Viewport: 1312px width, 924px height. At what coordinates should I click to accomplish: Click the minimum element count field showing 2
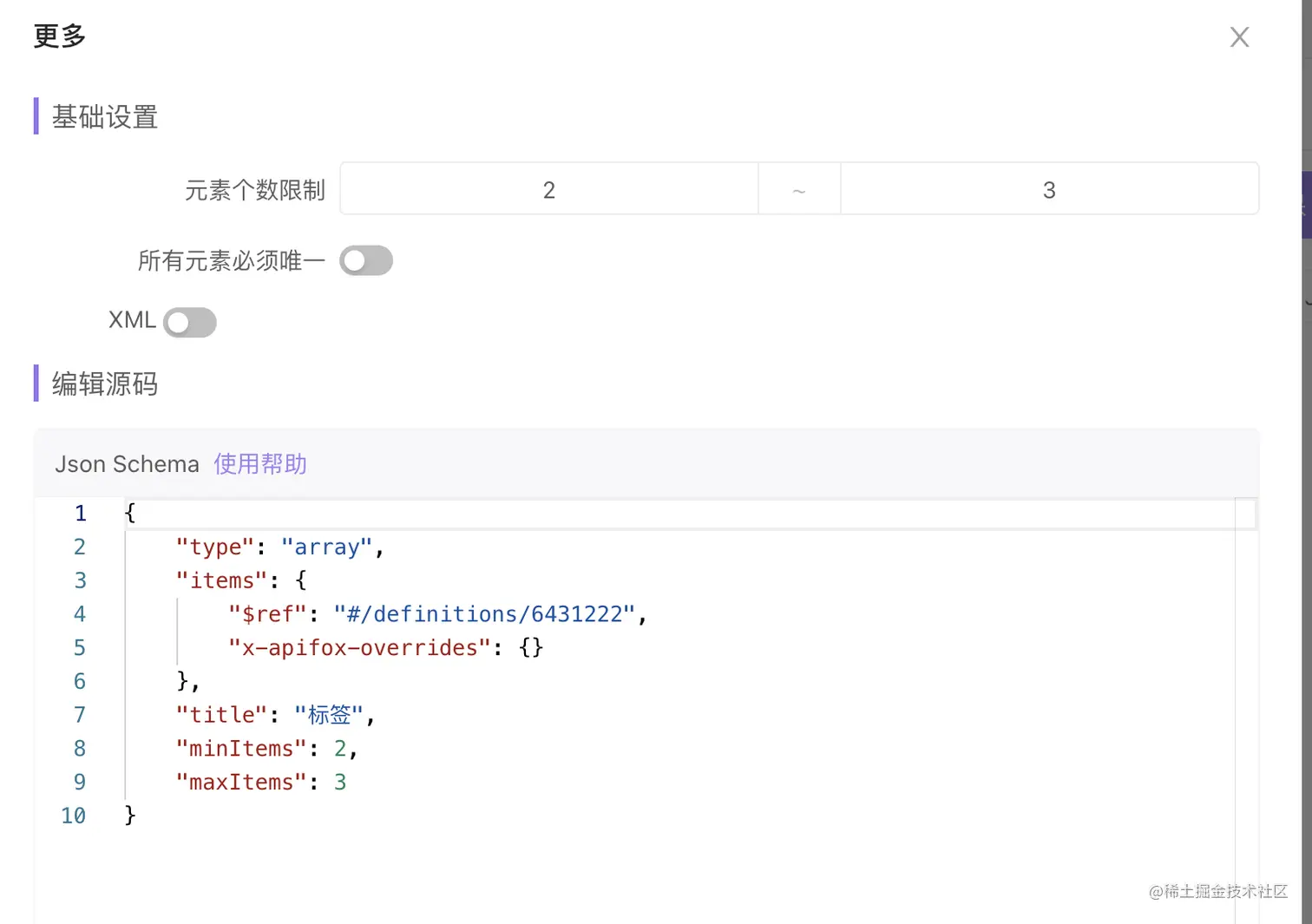coord(549,189)
